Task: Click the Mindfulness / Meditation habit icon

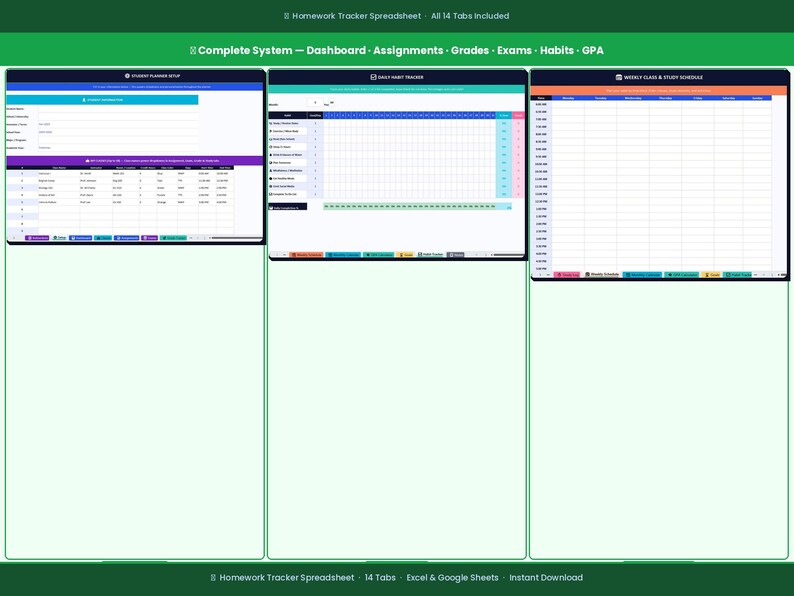Action: pos(270,171)
